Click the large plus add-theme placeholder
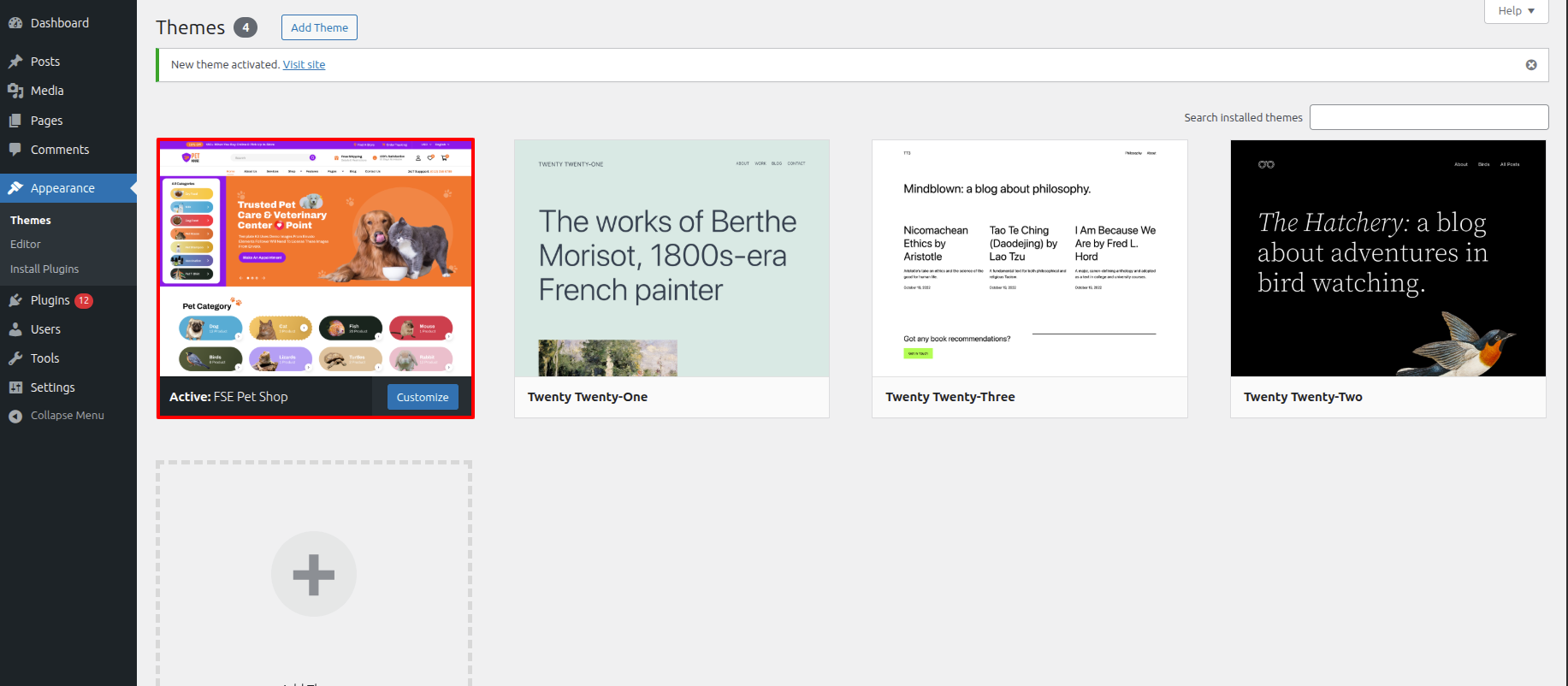 [x=314, y=574]
